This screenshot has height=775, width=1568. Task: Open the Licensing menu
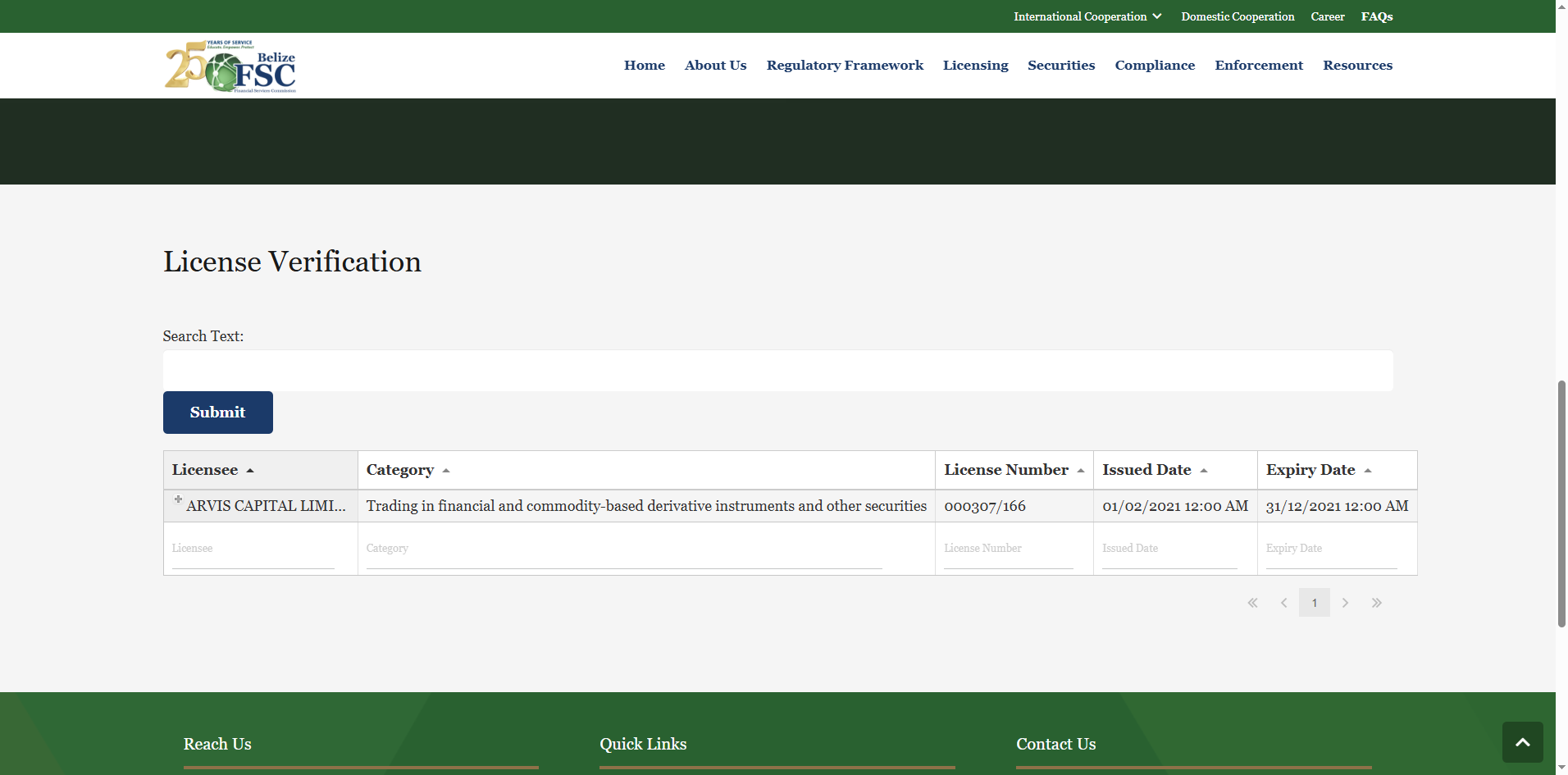click(x=975, y=66)
